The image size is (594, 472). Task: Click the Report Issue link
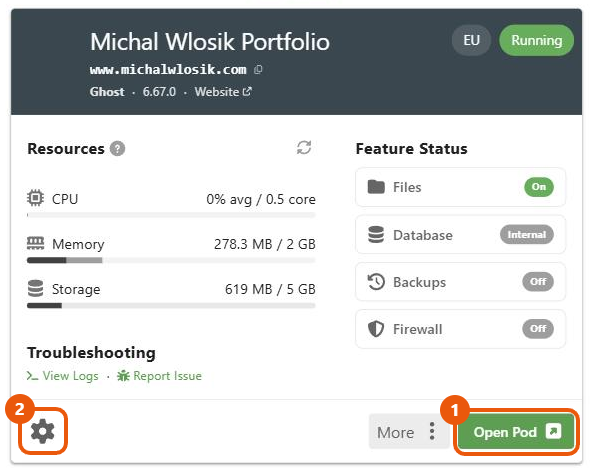159,376
